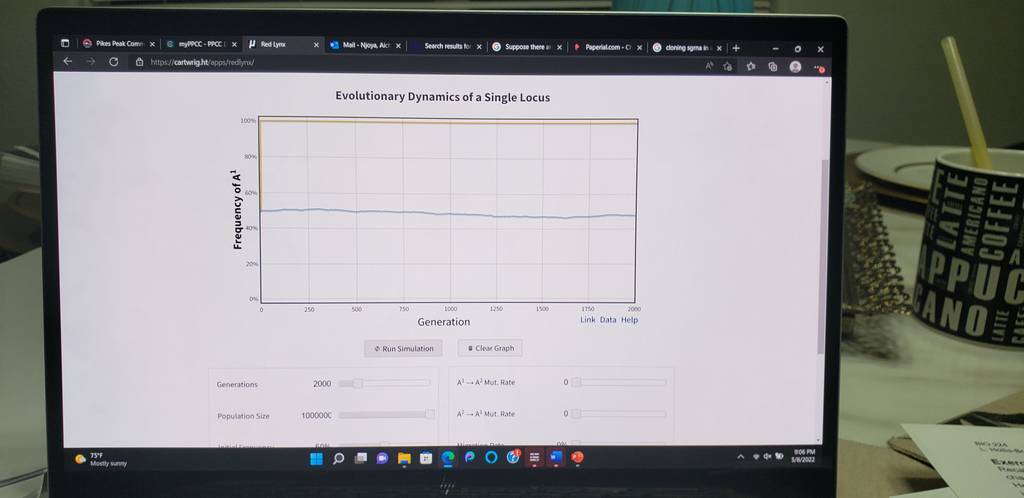Open the network and volume quick settings
The image size is (1024, 498).
pyautogui.click(x=768, y=456)
